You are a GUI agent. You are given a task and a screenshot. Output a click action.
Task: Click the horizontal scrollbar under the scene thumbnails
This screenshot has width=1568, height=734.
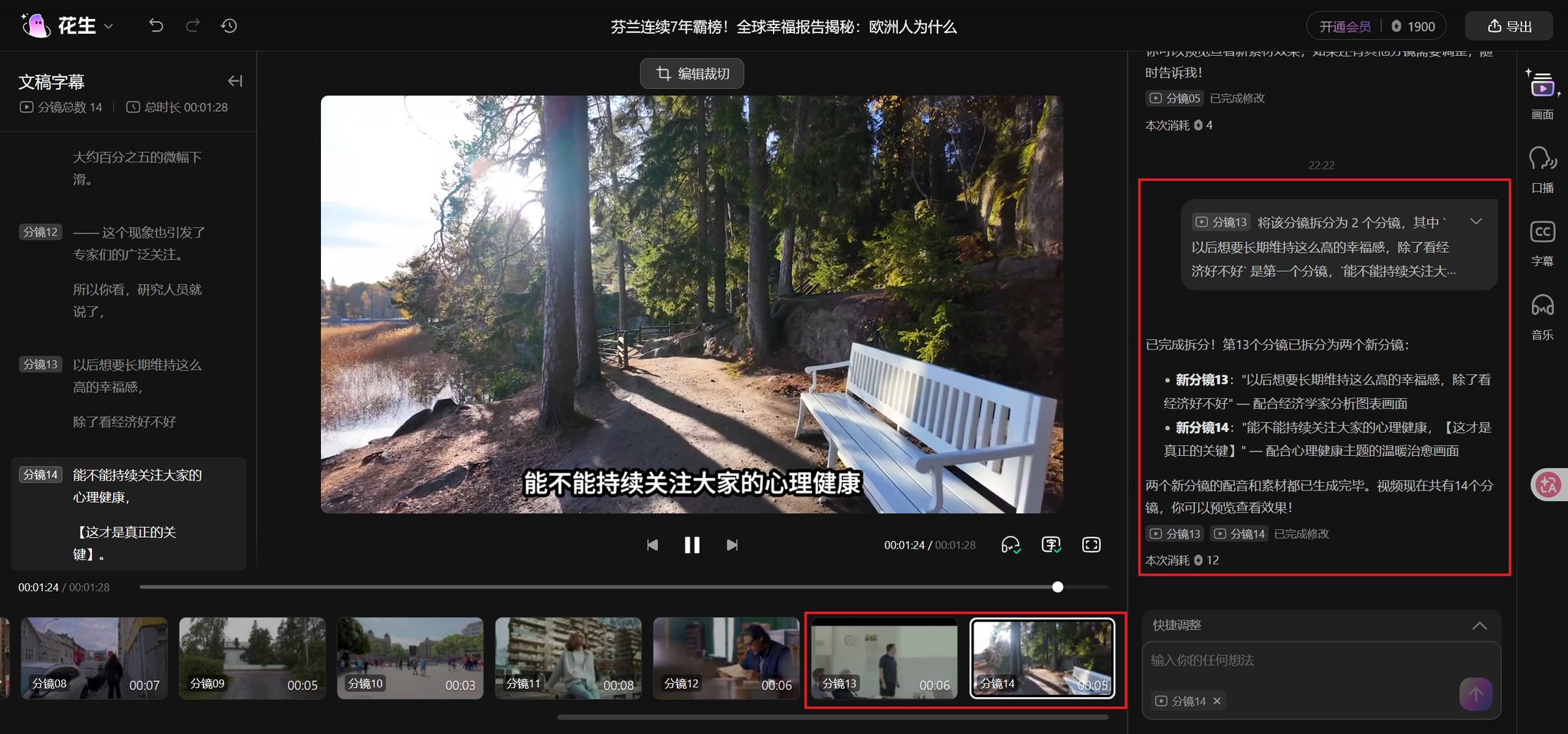pos(833,717)
